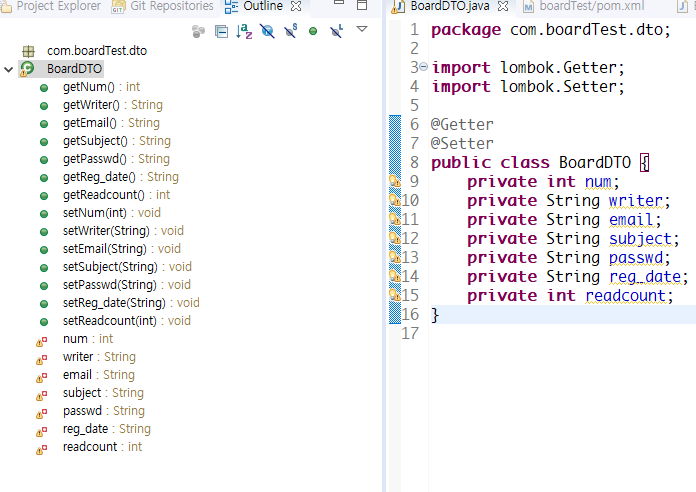Click the warning marker on line 9
Viewport: 696px width, 492px height.
coord(395,181)
